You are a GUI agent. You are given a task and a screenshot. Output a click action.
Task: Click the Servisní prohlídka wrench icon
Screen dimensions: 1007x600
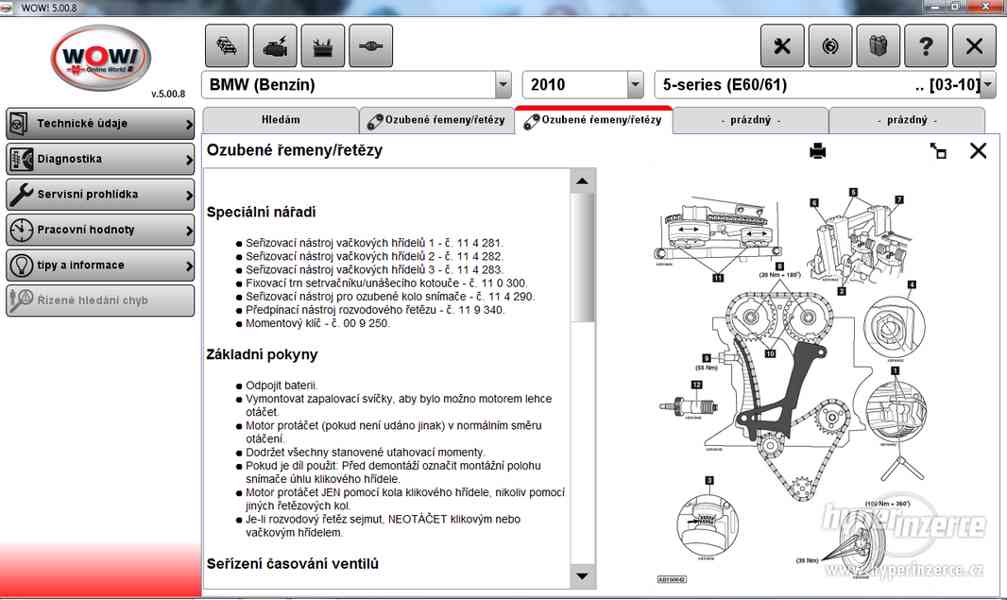pos(21,194)
